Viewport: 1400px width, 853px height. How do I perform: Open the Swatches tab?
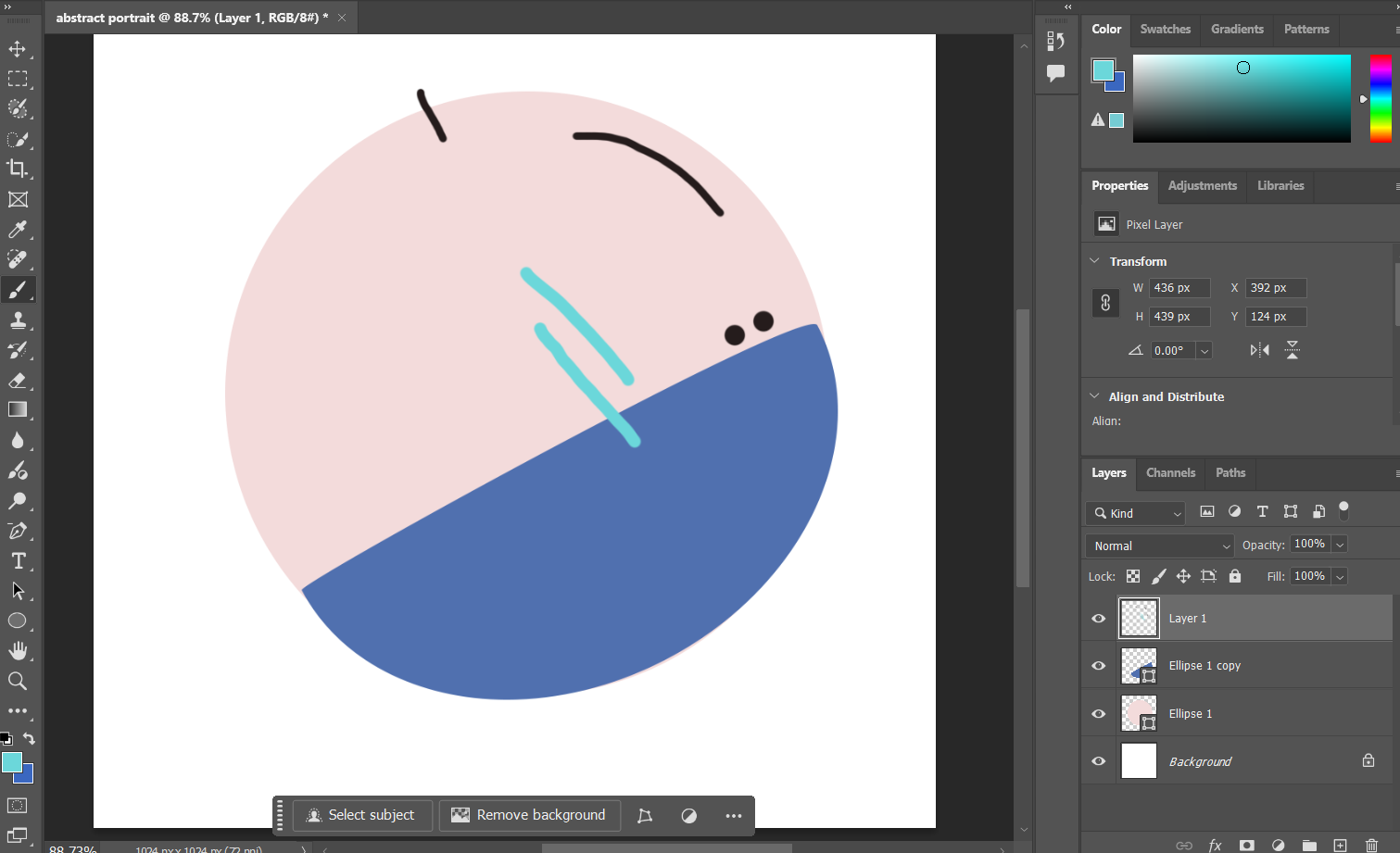click(1165, 29)
